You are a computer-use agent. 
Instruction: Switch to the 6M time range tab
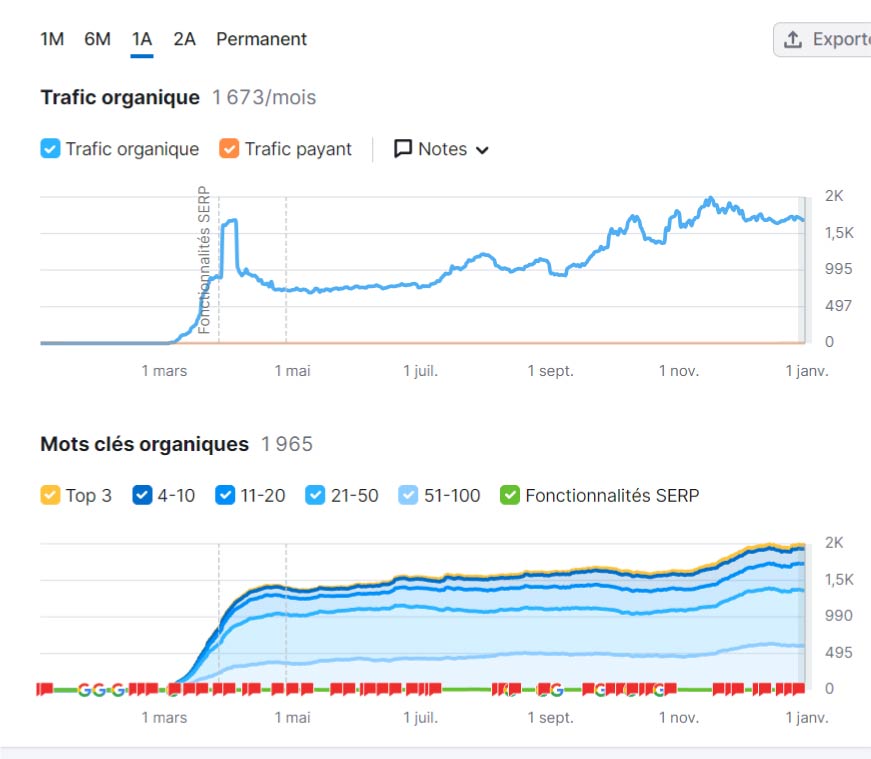(97, 39)
